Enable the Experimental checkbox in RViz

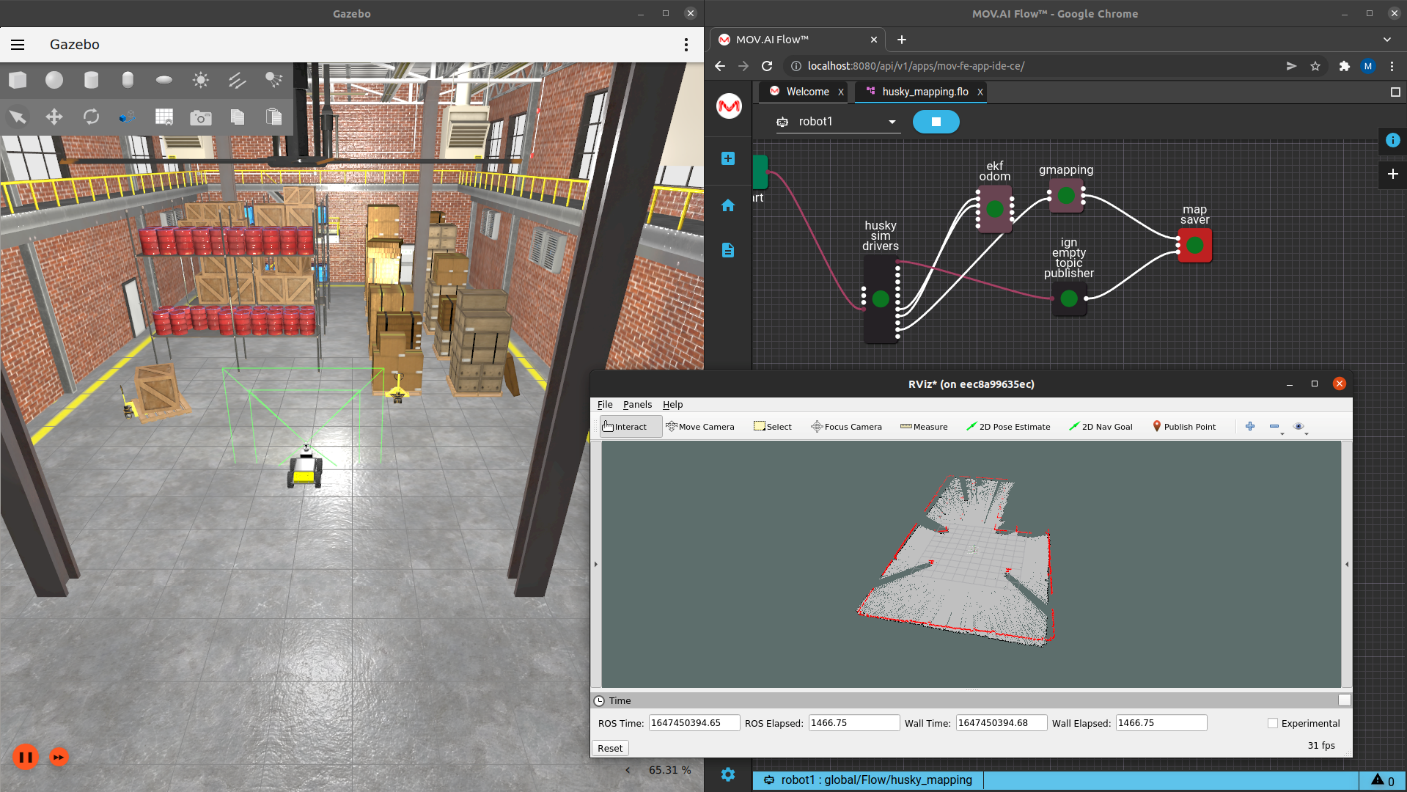tap(1273, 723)
